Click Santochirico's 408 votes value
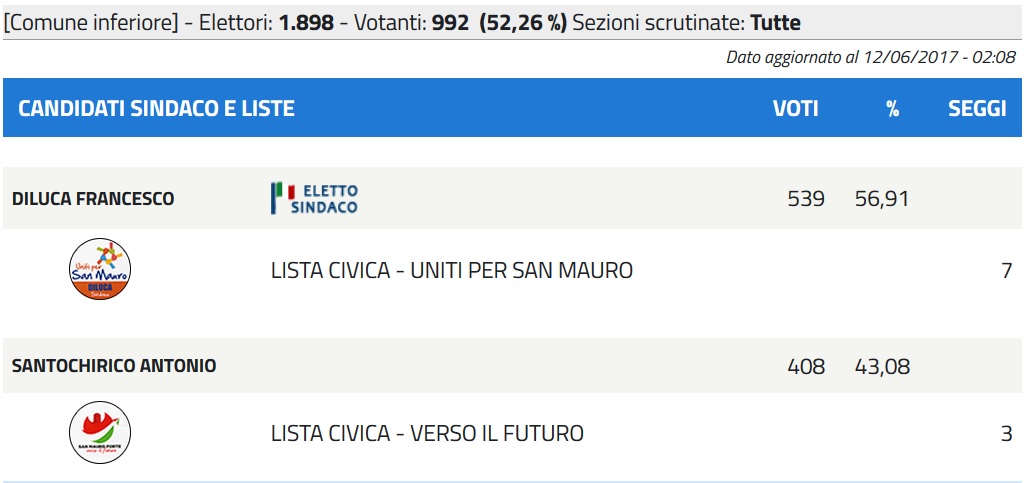Screen dimensions: 1032x483 pyautogui.click(x=806, y=366)
